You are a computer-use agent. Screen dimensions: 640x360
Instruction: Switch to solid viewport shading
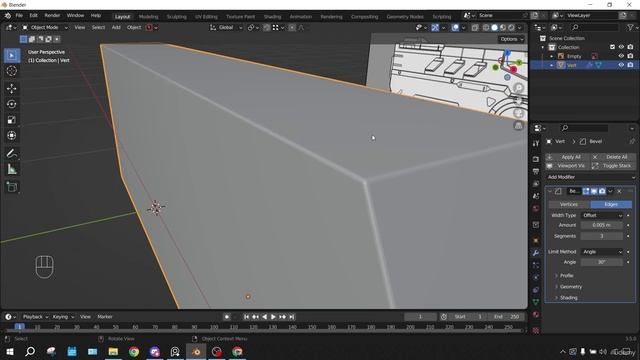click(x=494, y=28)
